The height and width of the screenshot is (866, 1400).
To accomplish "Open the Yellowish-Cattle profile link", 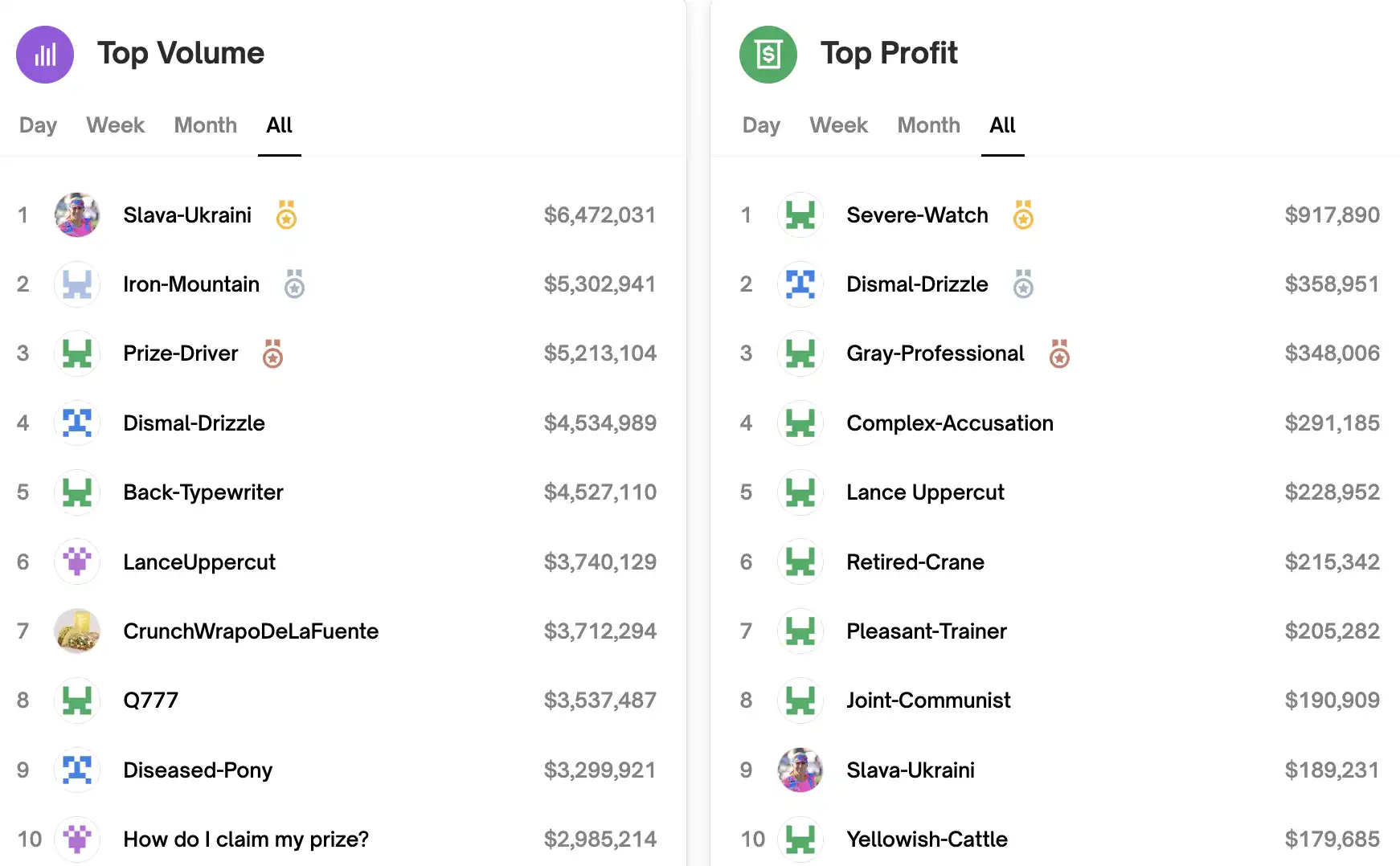I will 927,839.
